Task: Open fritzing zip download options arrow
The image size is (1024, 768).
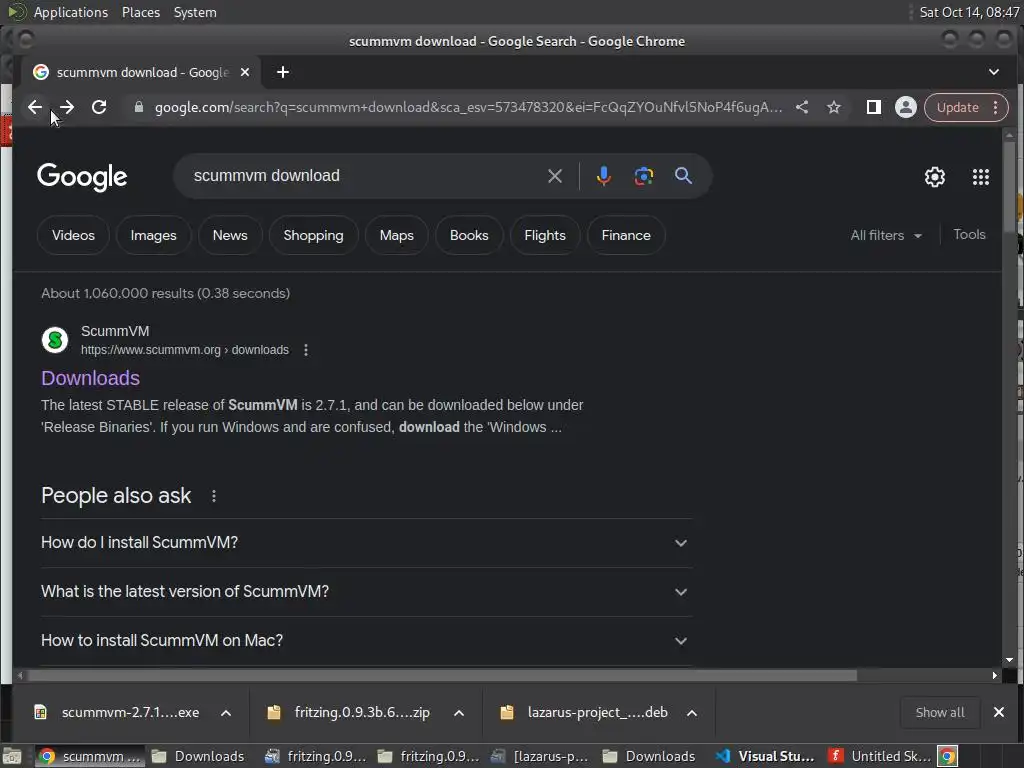Action: tap(459, 713)
